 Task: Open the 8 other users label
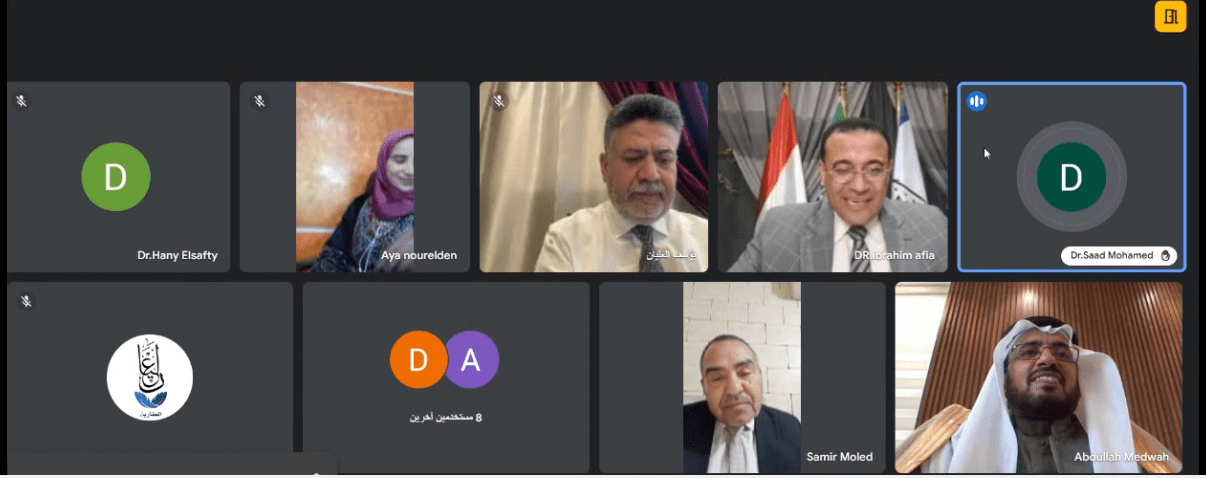pos(446,417)
